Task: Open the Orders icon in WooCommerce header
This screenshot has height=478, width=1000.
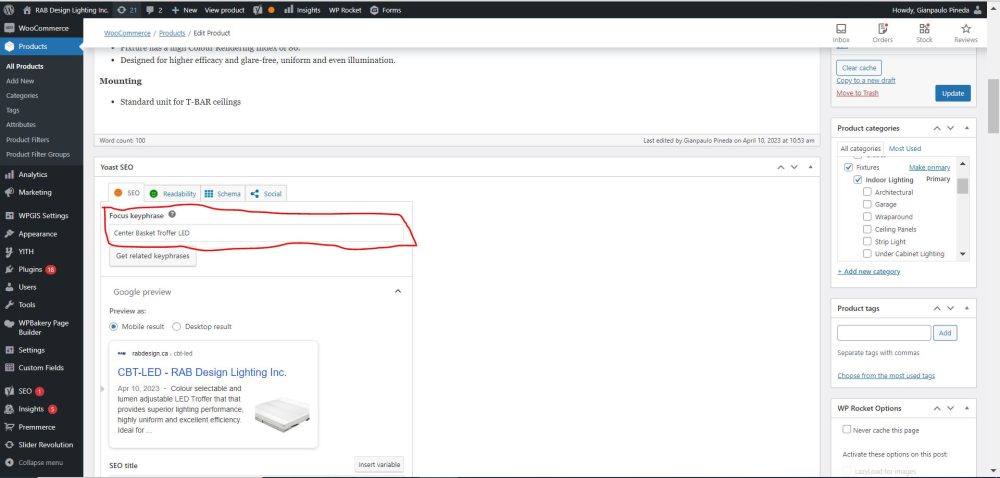Action: (882, 30)
